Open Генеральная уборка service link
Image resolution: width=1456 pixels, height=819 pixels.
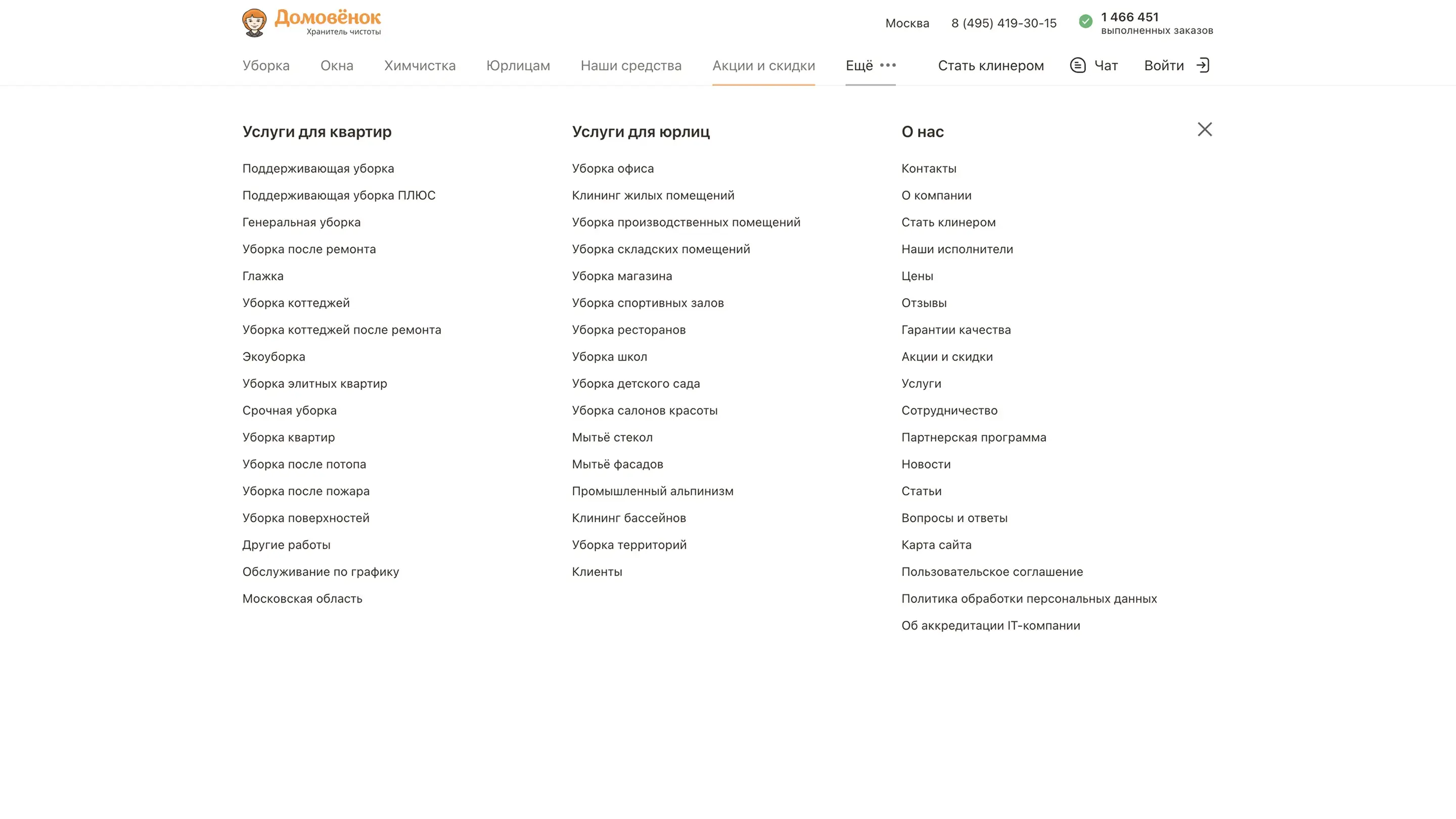[x=301, y=222]
